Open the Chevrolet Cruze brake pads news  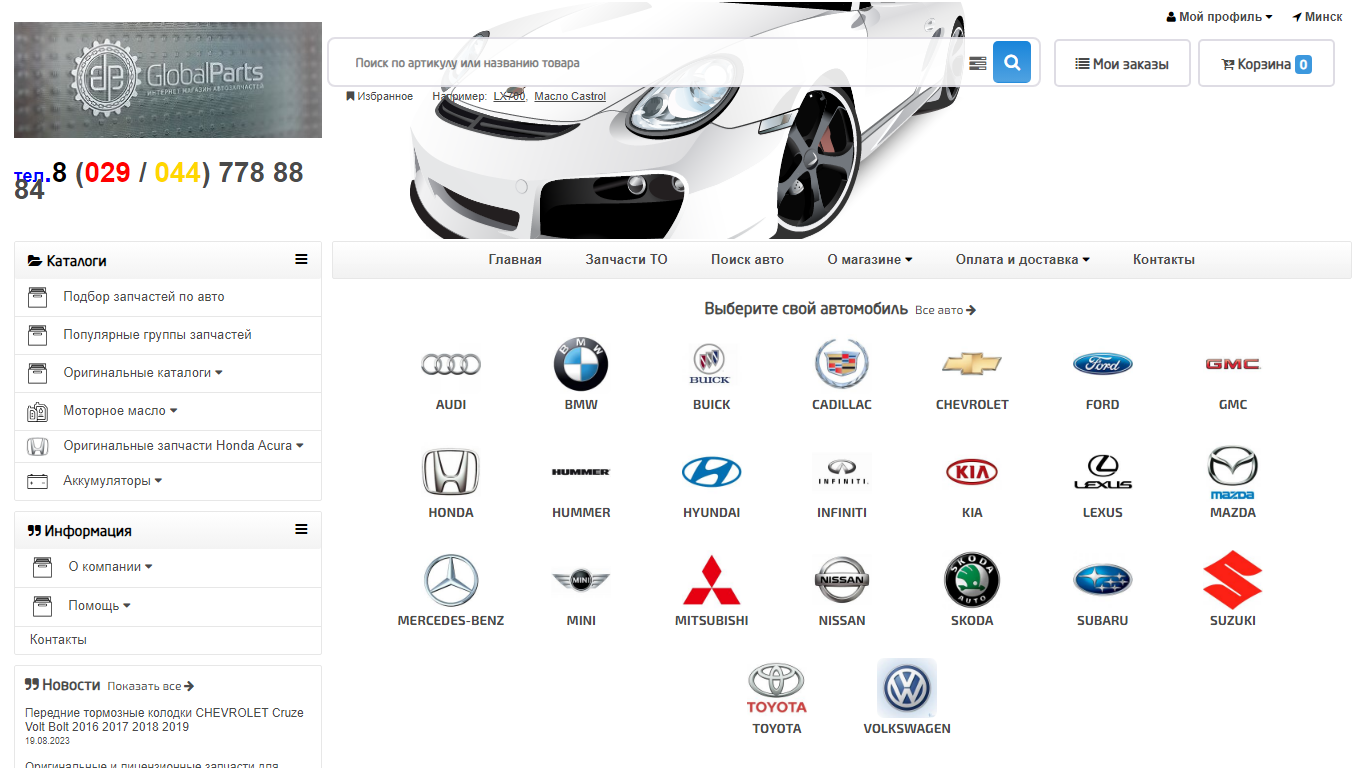tap(164, 720)
